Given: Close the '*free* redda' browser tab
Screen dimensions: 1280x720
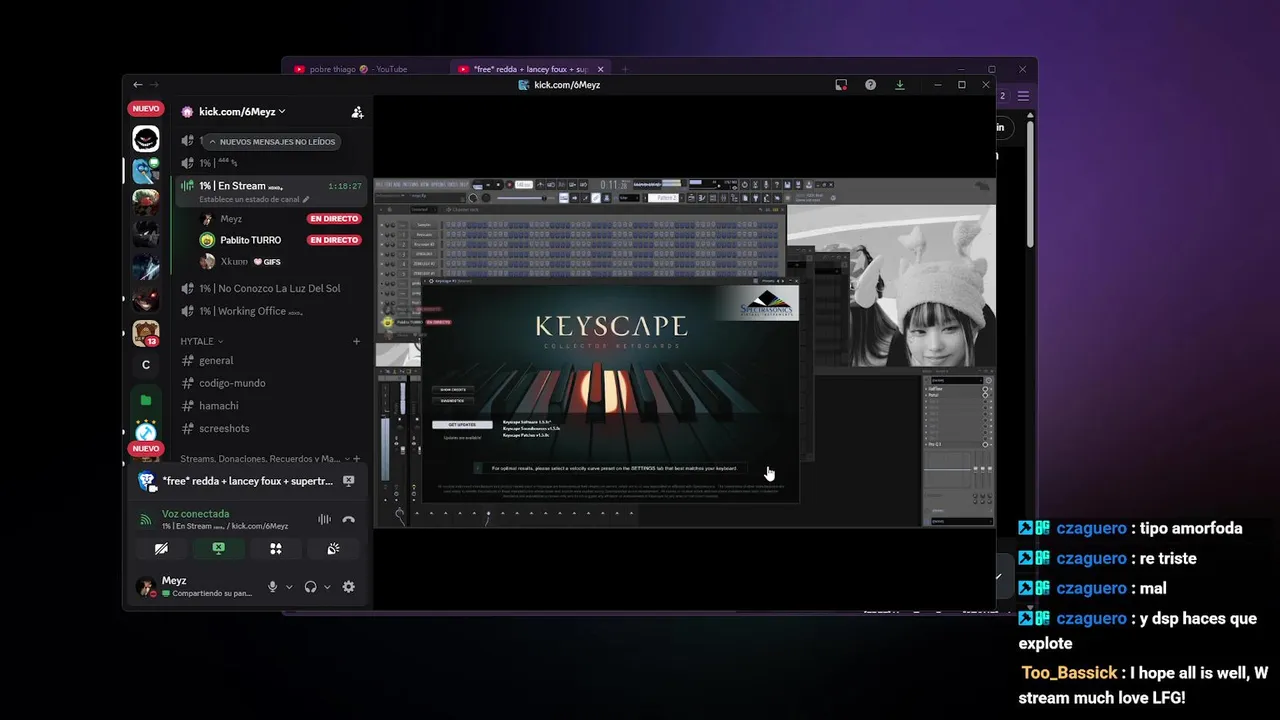Looking at the screenshot, I should (601, 69).
